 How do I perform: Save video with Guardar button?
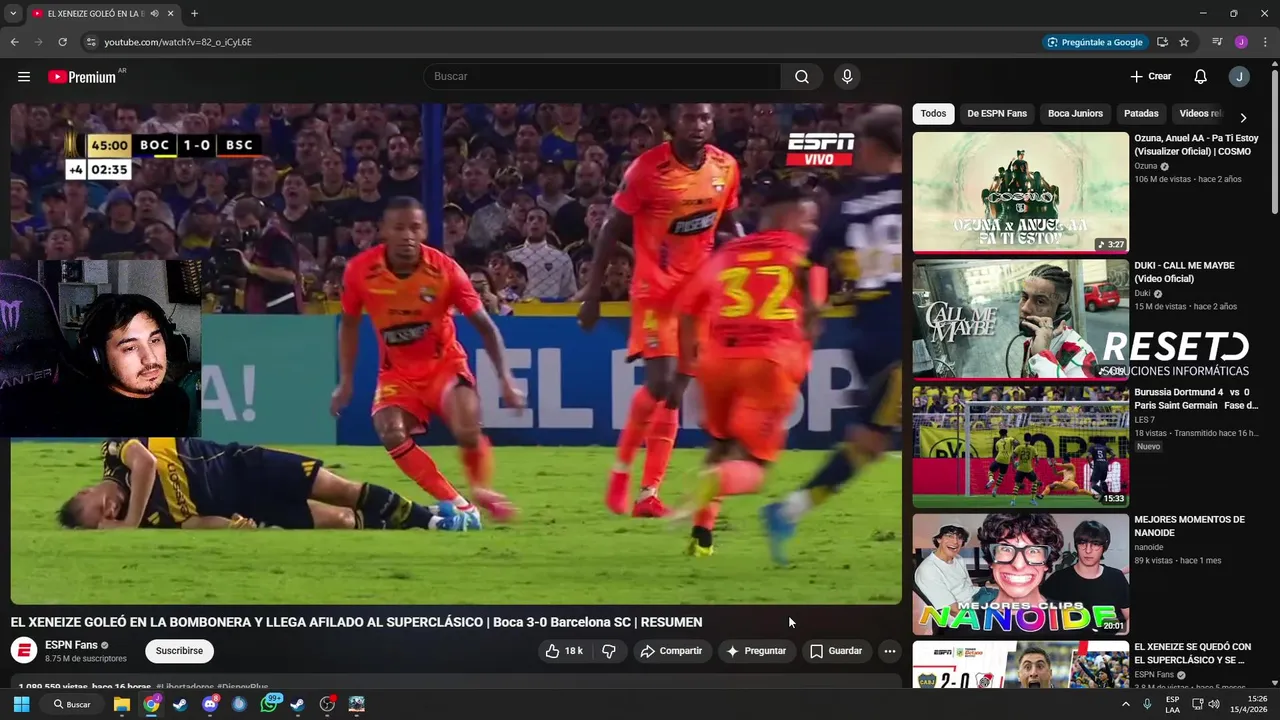(836, 651)
